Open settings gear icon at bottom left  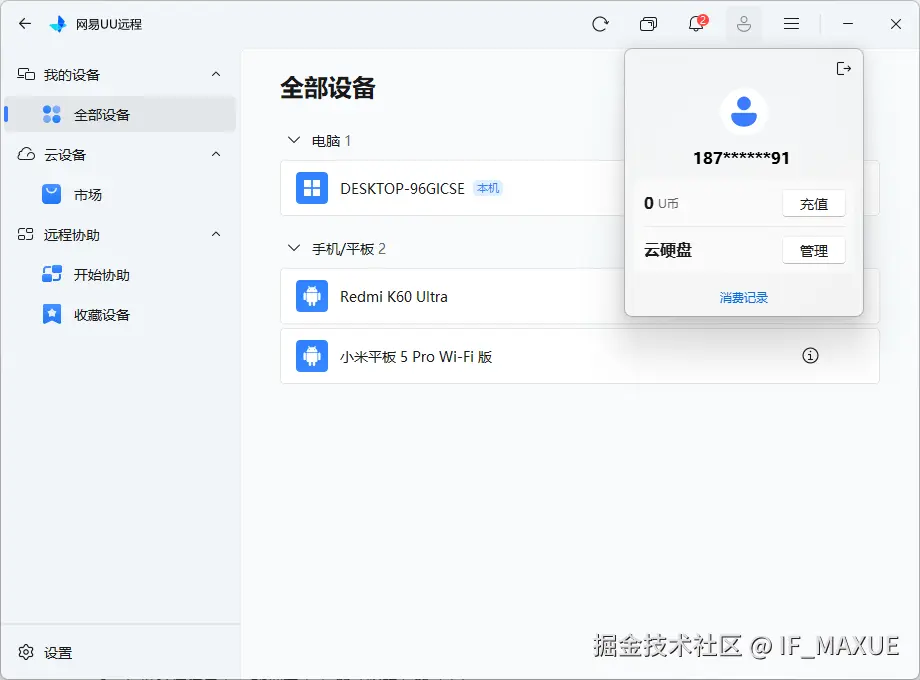26,652
